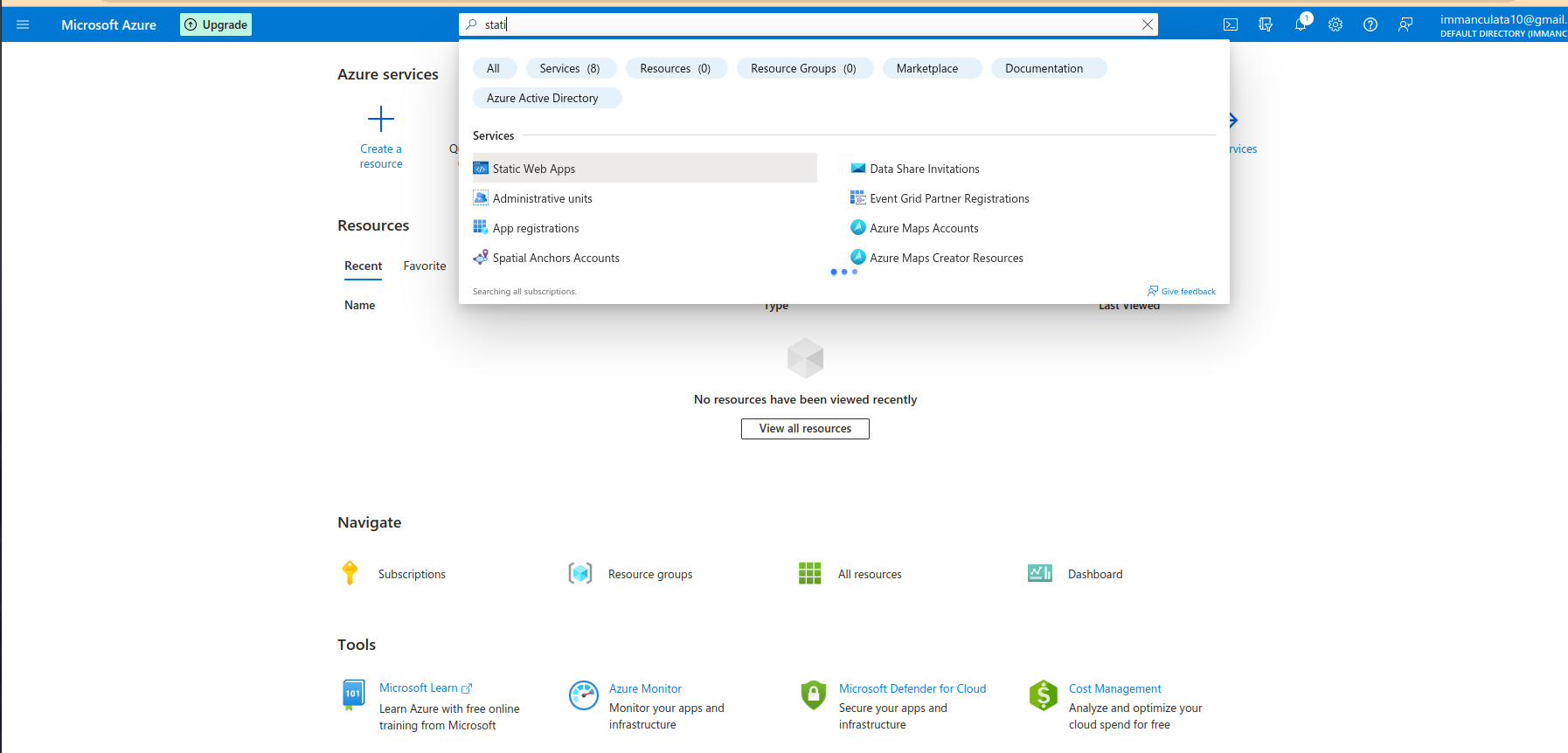Viewport: 1568px width, 753px height.
Task: Open the Microsoft Learn link
Action: coord(426,688)
